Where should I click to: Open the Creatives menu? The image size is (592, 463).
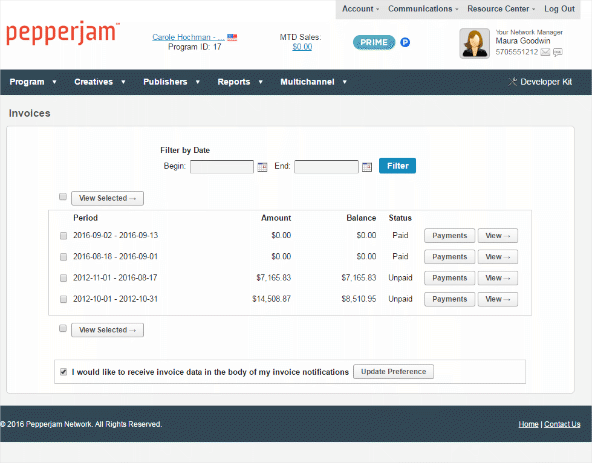click(100, 82)
